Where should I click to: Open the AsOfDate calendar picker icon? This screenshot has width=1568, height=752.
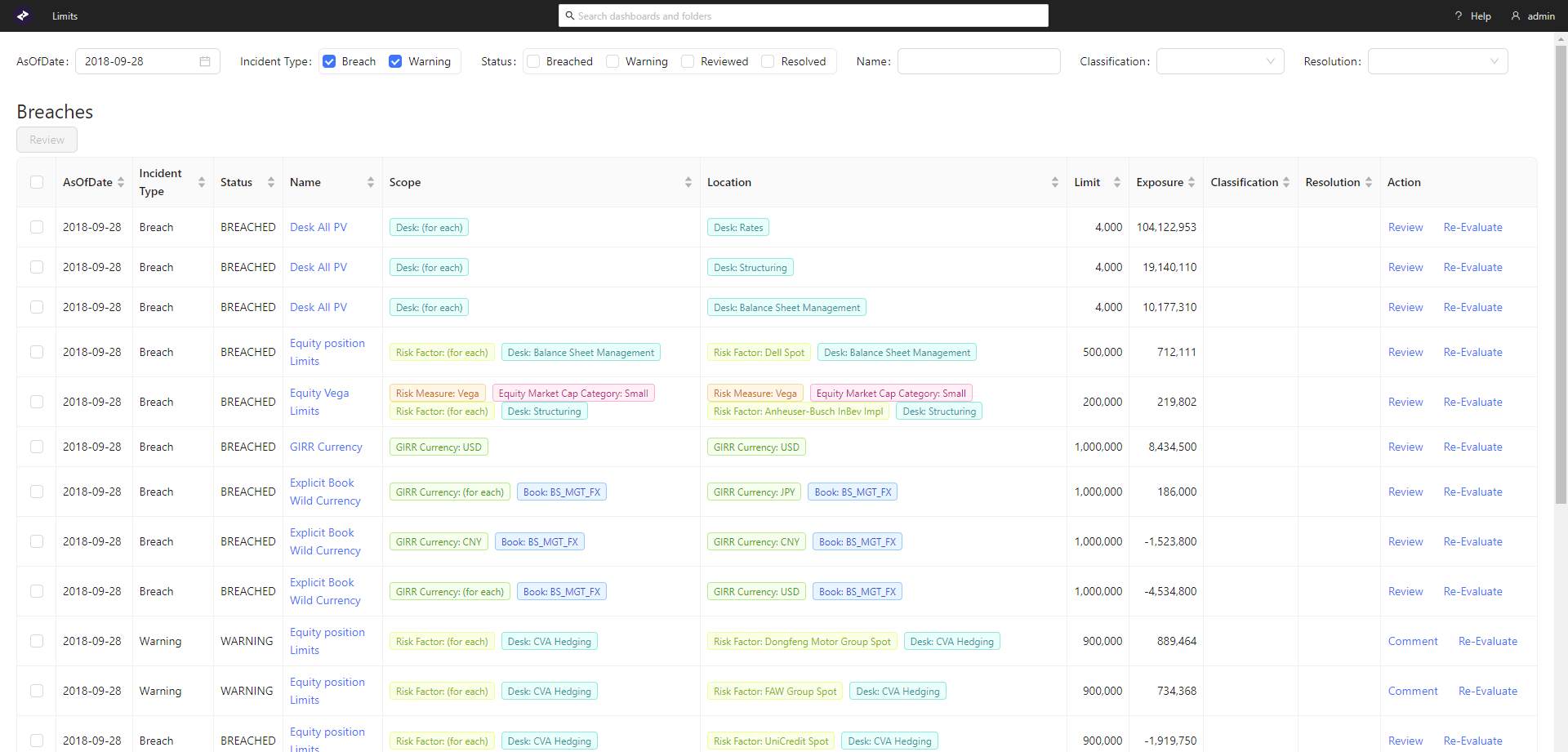pos(205,61)
